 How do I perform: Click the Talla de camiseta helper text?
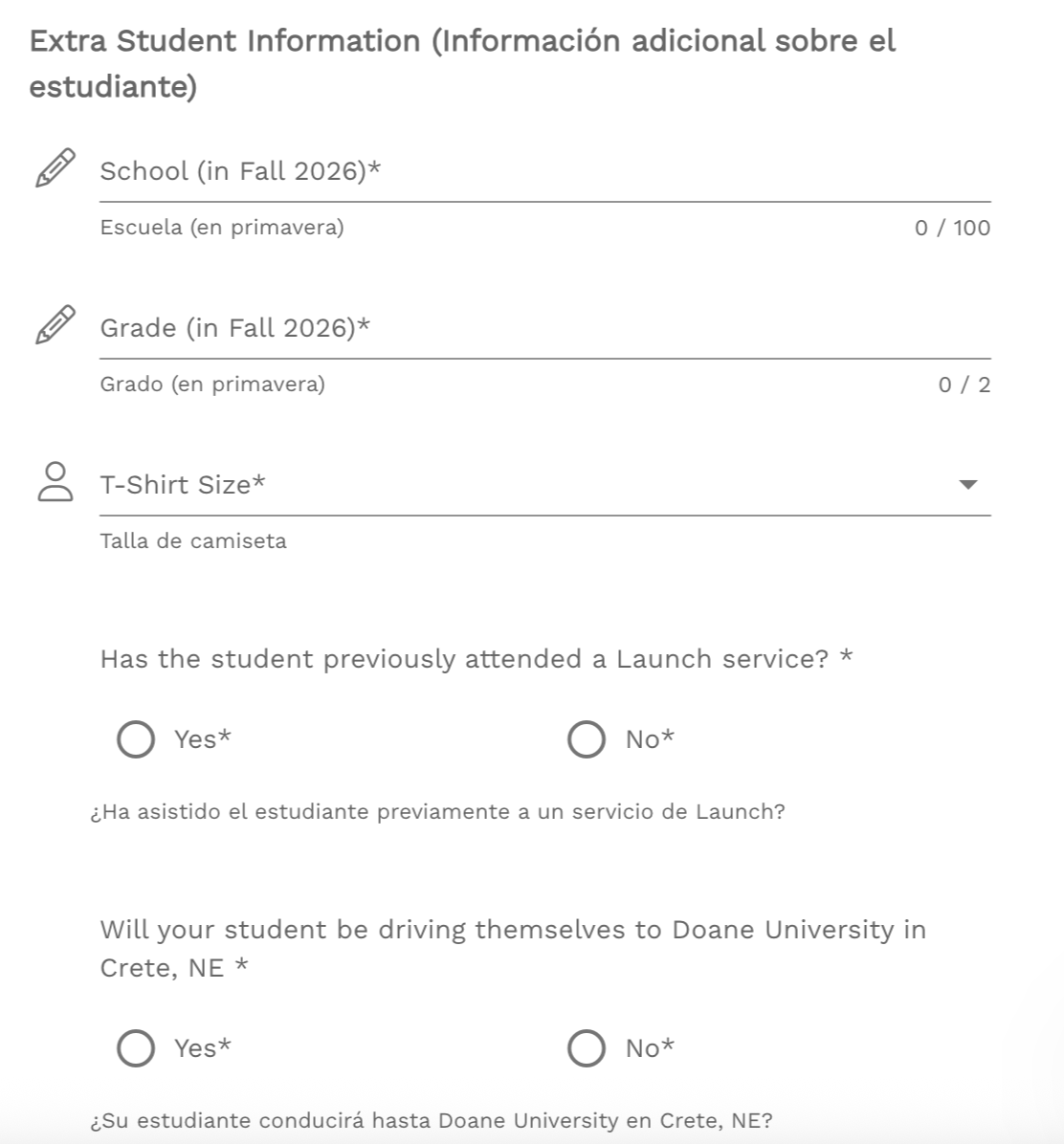pyautogui.click(x=193, y=541)
